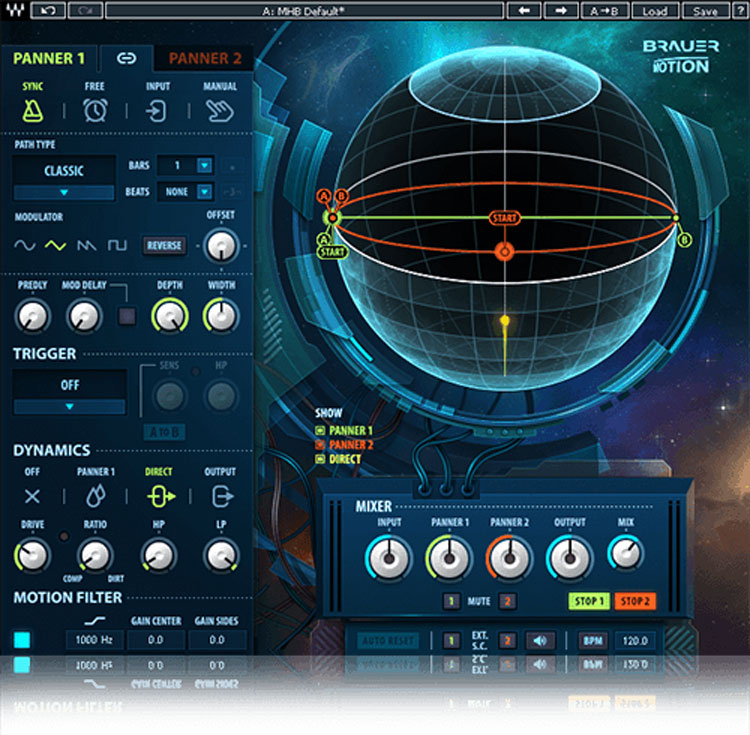Select the Input mode icon
The height and width of the screenshot is (735, 750).
[x=157, y=110]
